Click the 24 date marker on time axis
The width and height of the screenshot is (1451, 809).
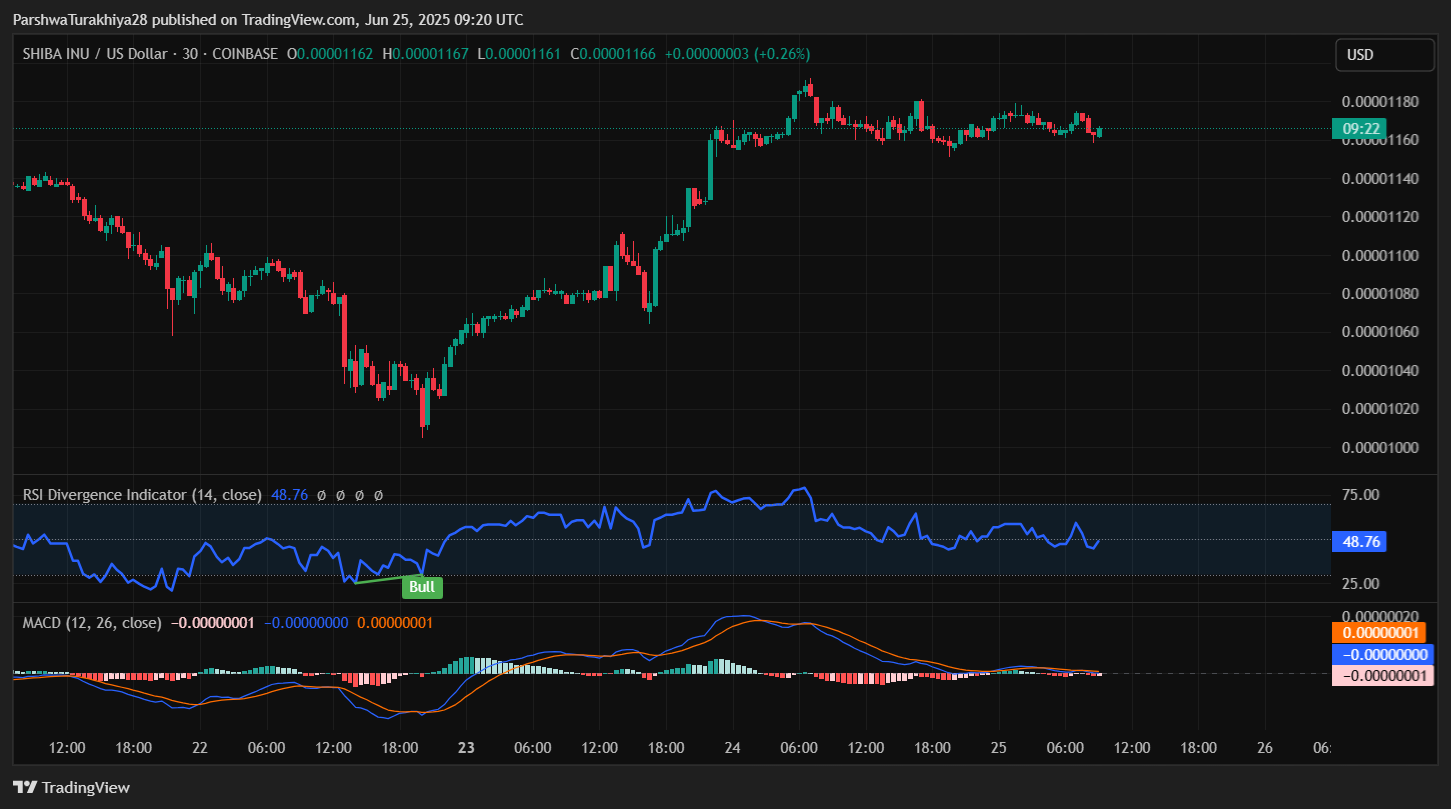tap(732, 747)
